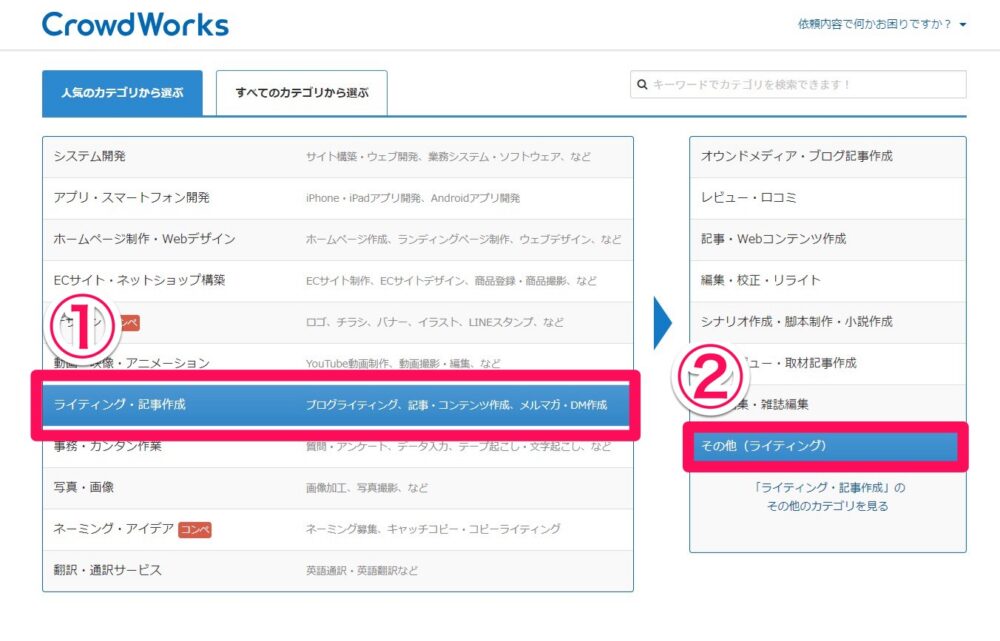Click the search magnifier icon
This screenshot has width=1000, height=641.
642,85
